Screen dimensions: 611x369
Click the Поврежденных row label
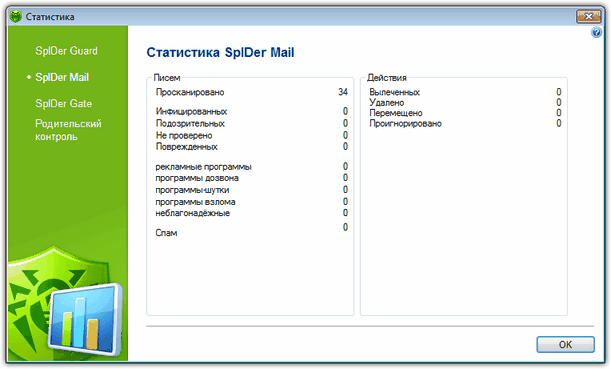coord(187,147)
